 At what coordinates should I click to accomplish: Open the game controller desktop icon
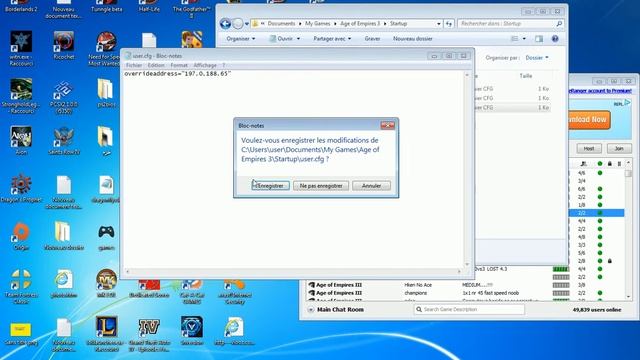(106, 236)
